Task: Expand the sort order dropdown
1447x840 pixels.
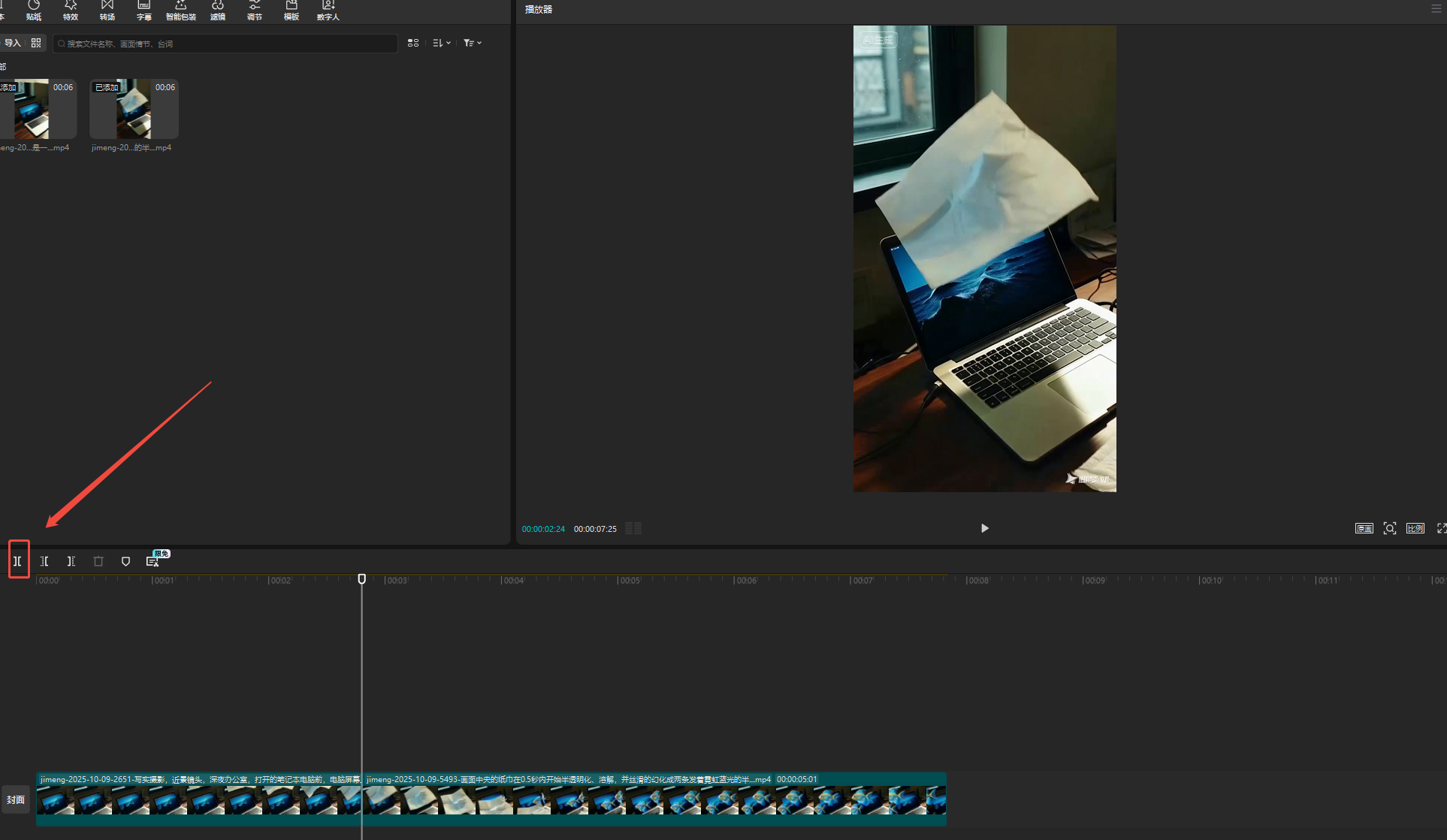Action: (442, 43)
